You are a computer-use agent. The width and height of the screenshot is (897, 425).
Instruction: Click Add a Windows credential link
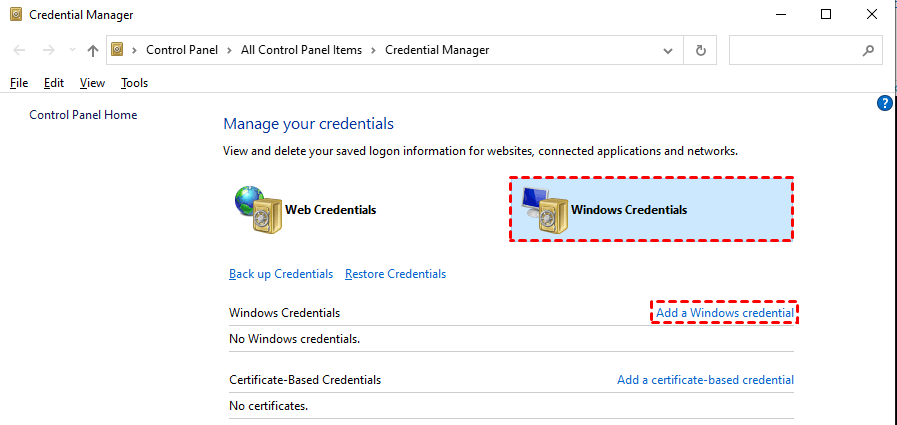(725, 313)
